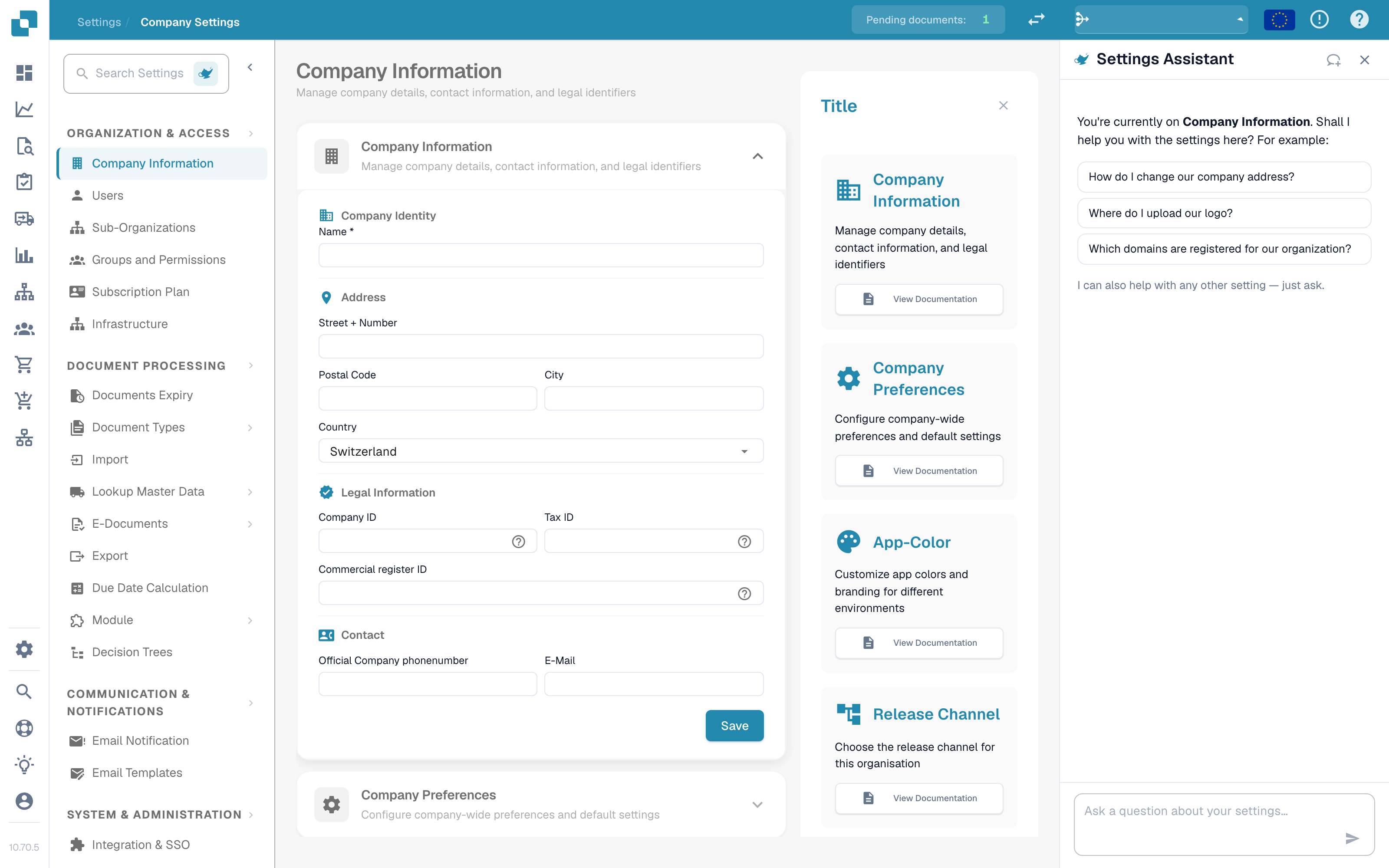The width and height of the screenshot is (1389, 868).
Task: Close the Title documentation panel
Action: pos(1003,105)
